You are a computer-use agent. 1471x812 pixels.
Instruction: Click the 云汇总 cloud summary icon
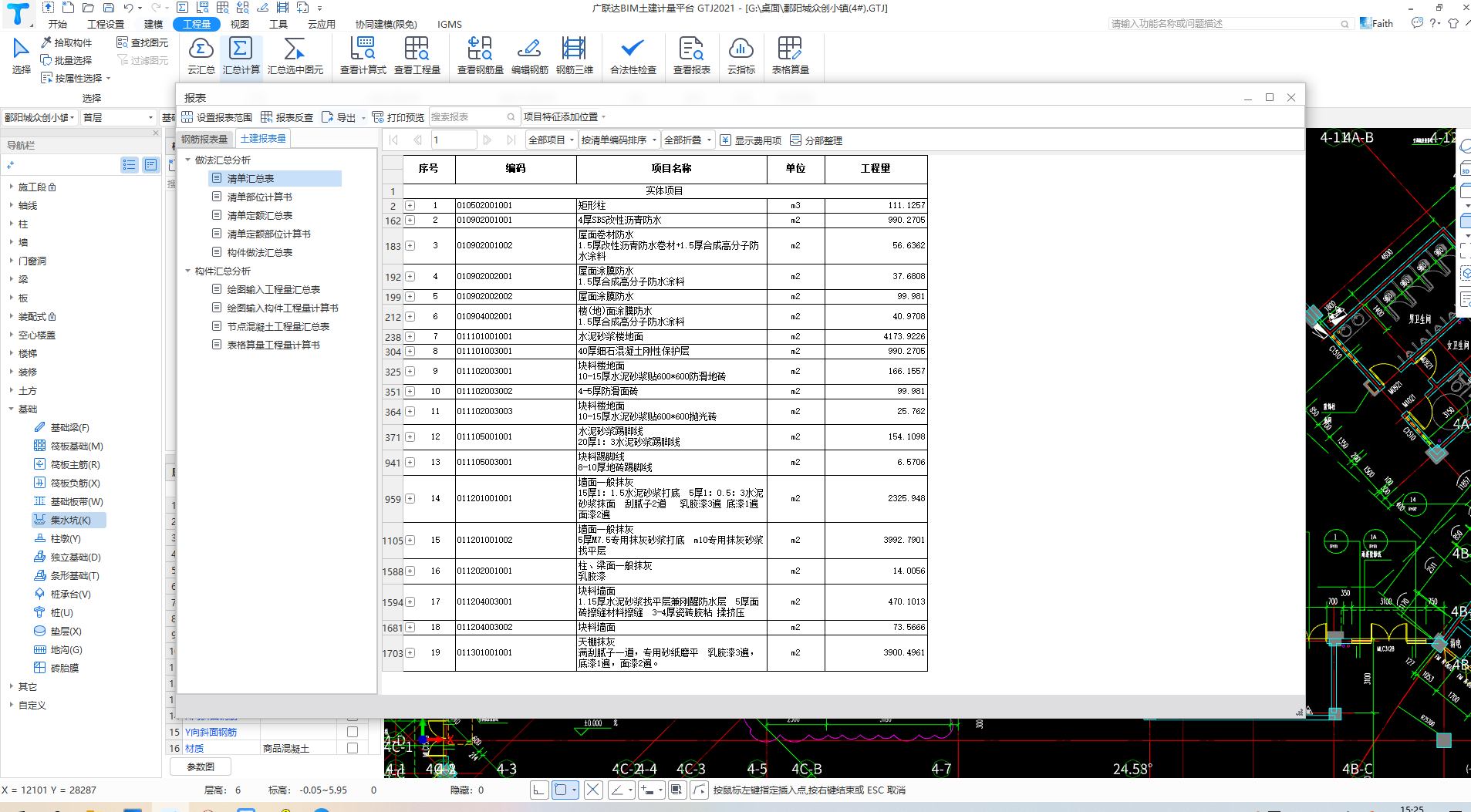pos(201,56)
